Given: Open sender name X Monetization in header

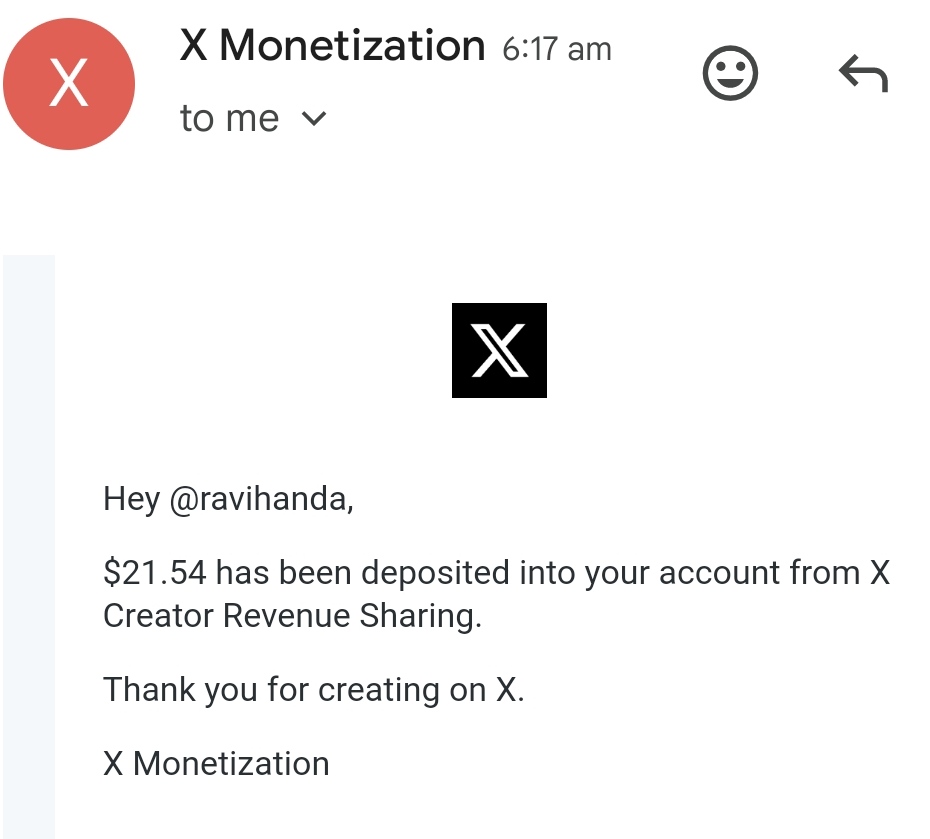Looking at the screenshot, I should tap(332, 46).
